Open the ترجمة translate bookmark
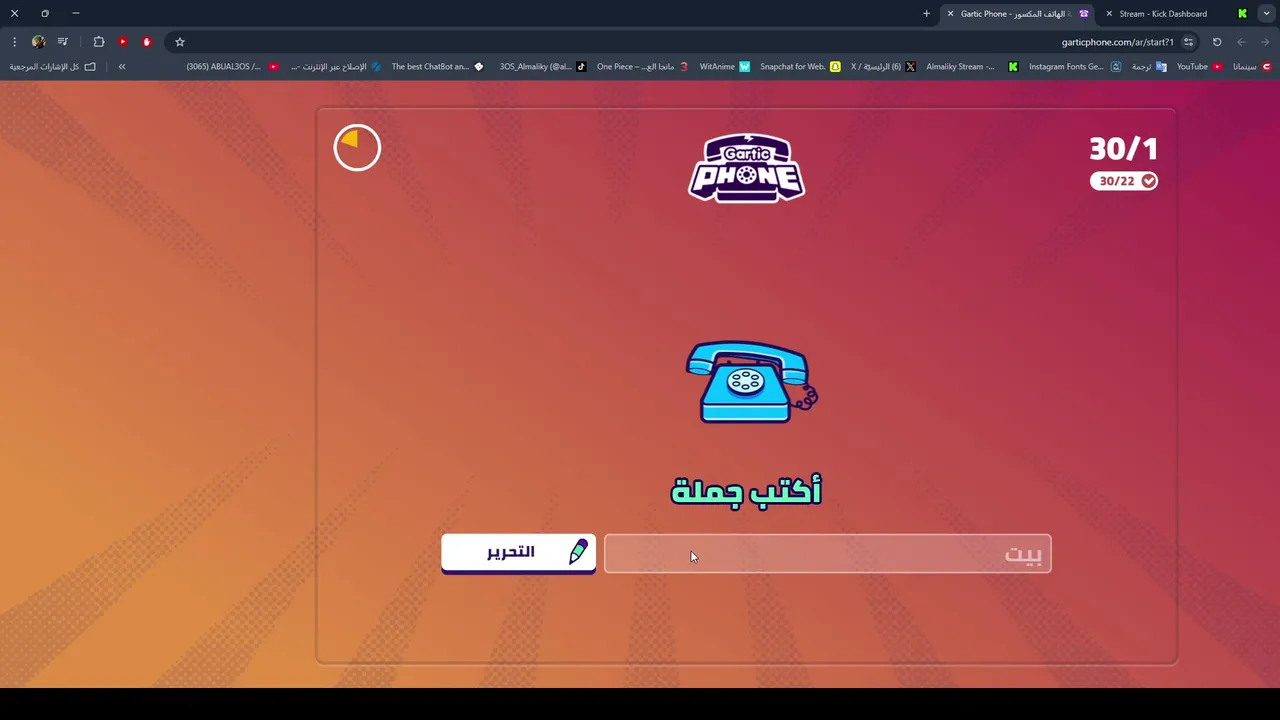The image size is (1280, 720). point(1148,67)
